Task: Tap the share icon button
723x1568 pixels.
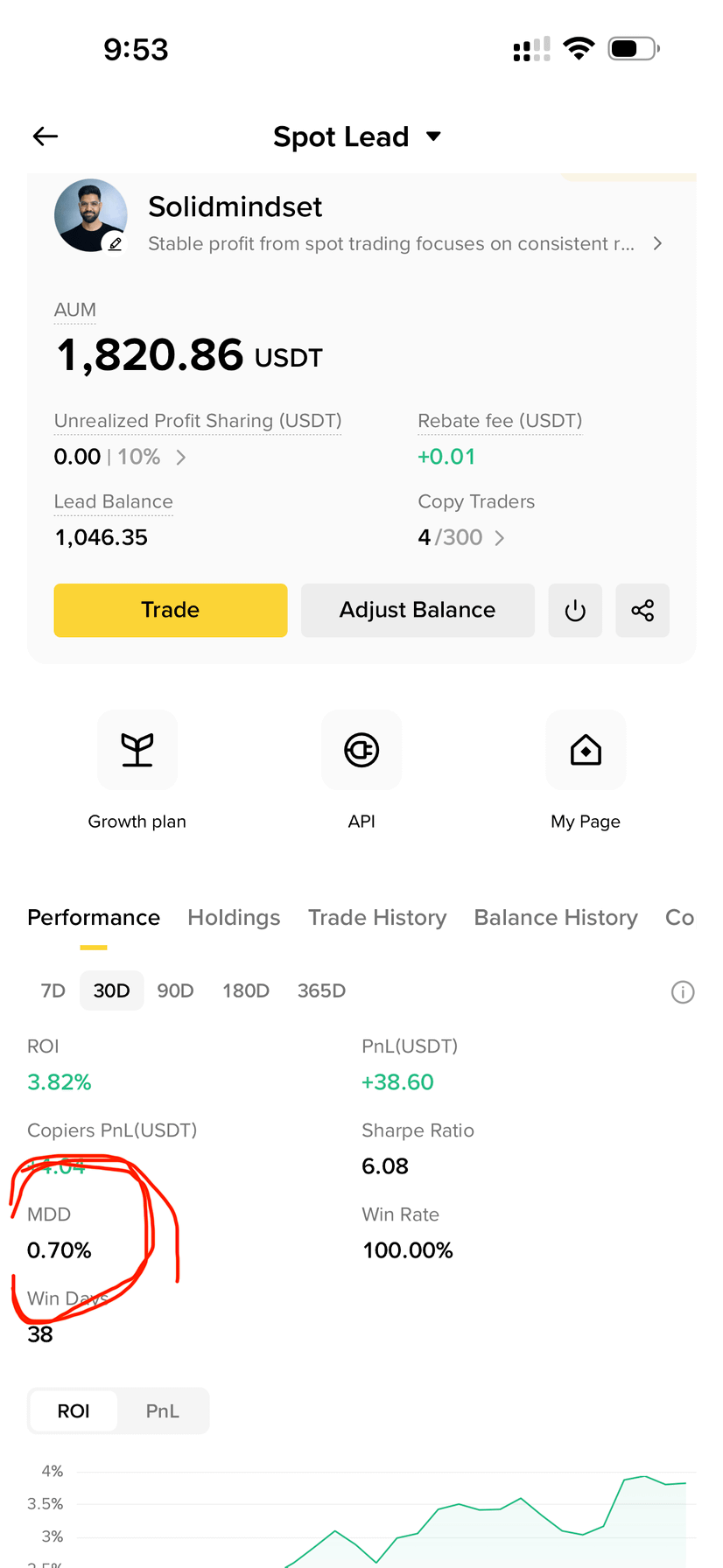Action: pos(642,610)
